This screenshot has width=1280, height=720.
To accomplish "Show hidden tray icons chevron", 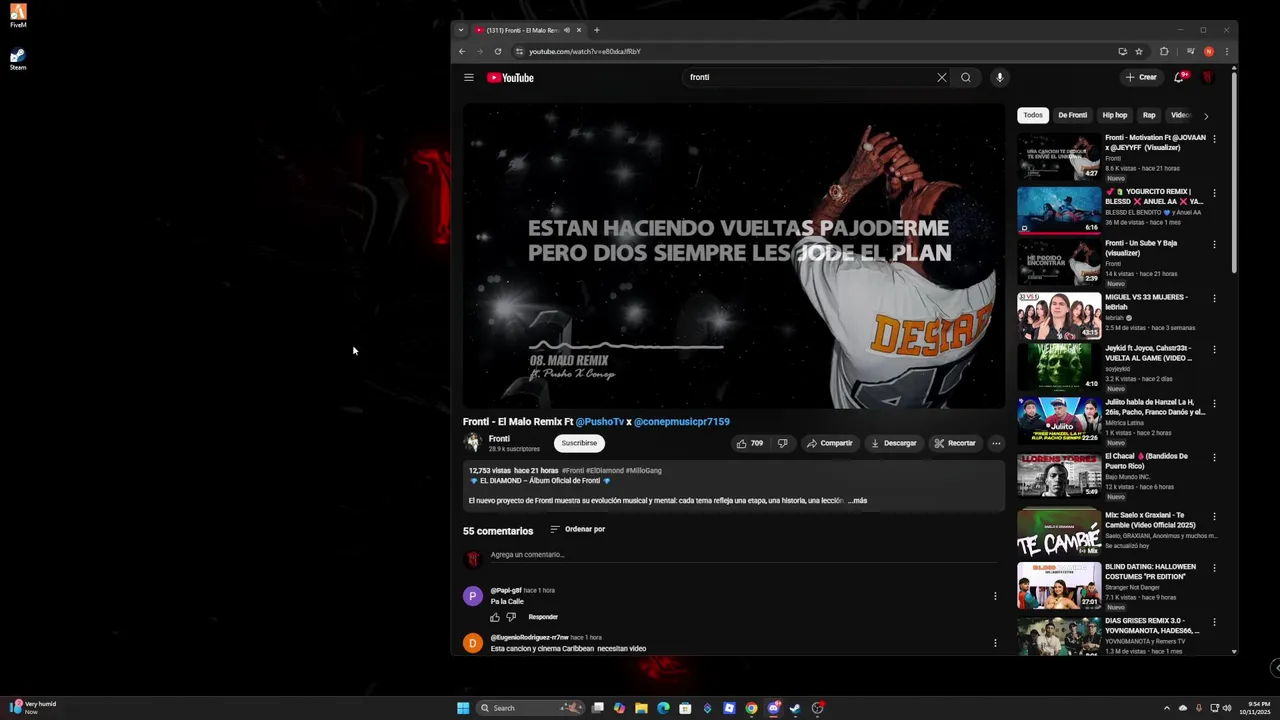I will [x=1168, y=708].
